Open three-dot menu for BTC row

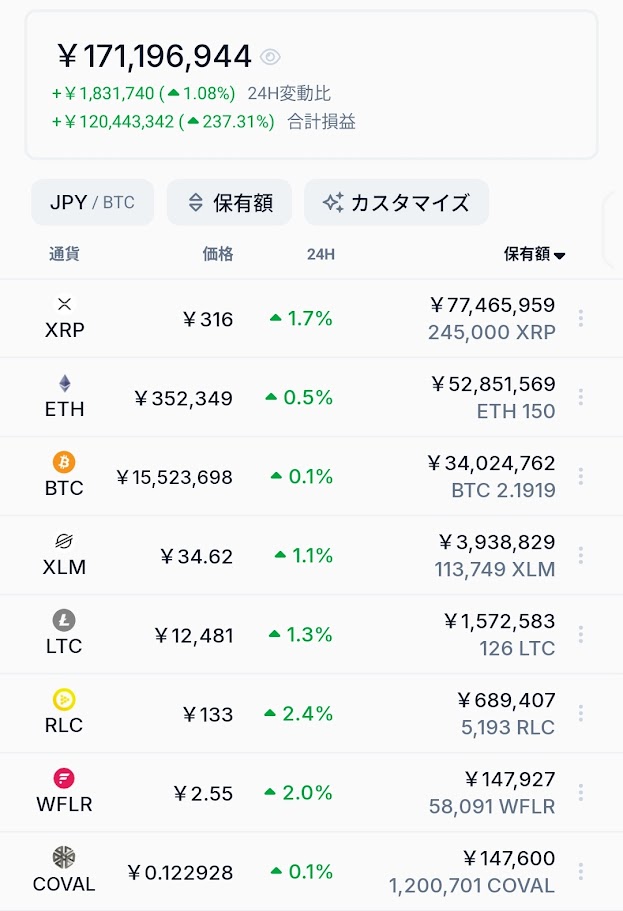tap(581, 476)
